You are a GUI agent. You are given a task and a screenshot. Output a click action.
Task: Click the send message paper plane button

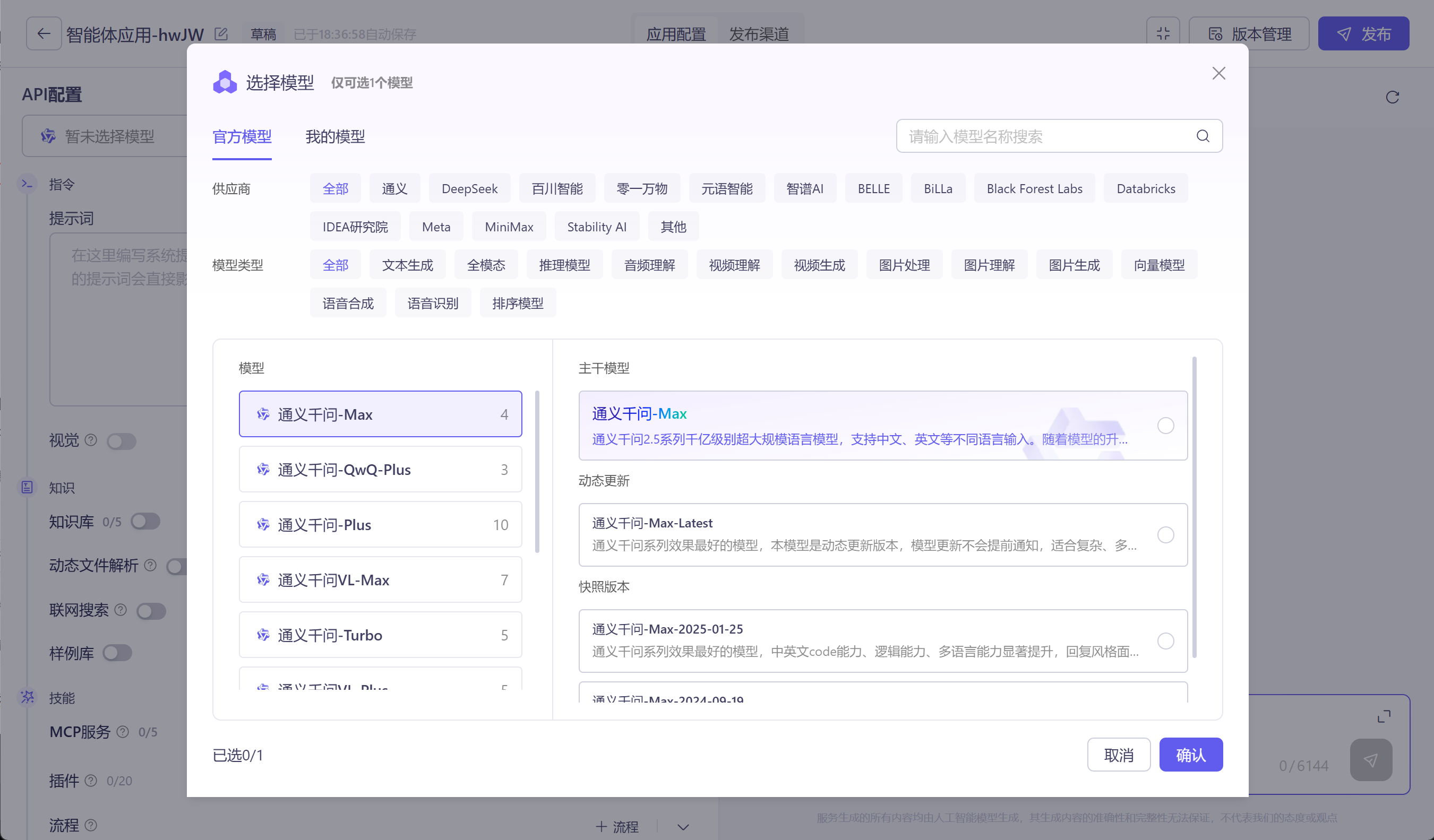[x=1371, y=760]
